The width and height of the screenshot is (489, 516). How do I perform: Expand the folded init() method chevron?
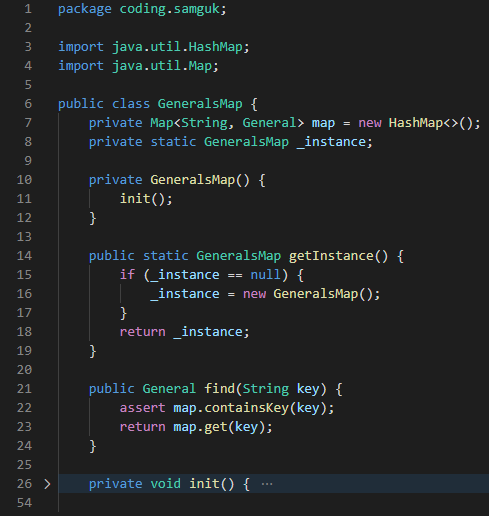47,484
